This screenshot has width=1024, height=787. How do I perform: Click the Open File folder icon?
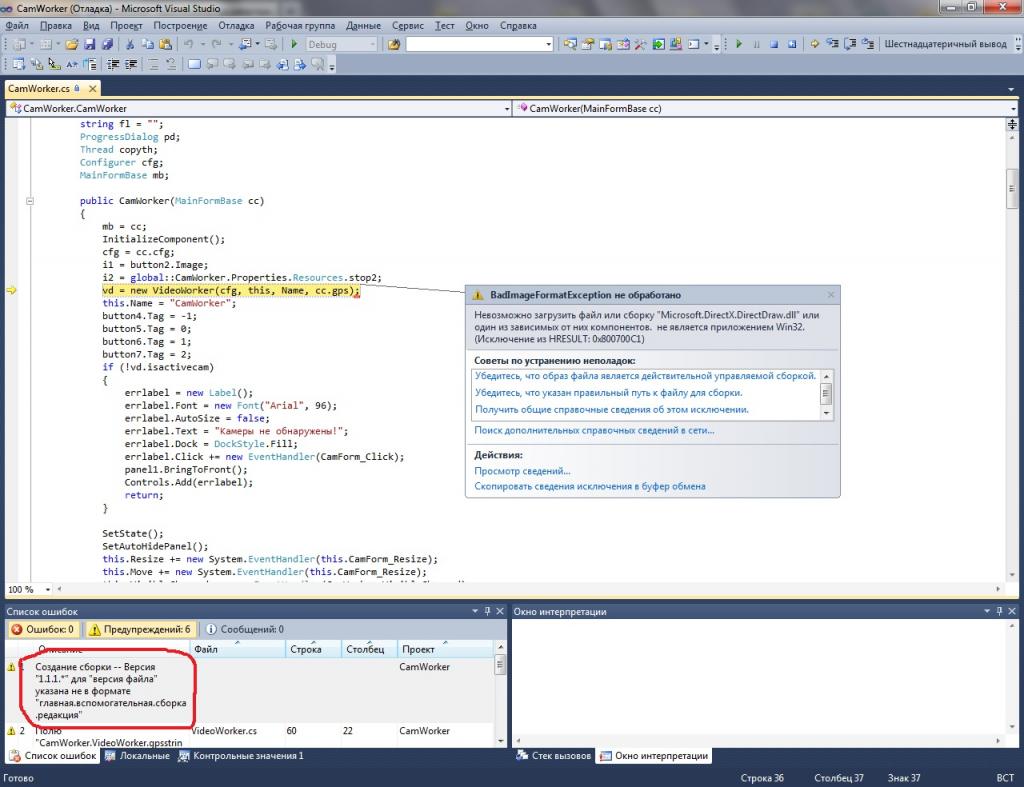[x=73, y=45]
